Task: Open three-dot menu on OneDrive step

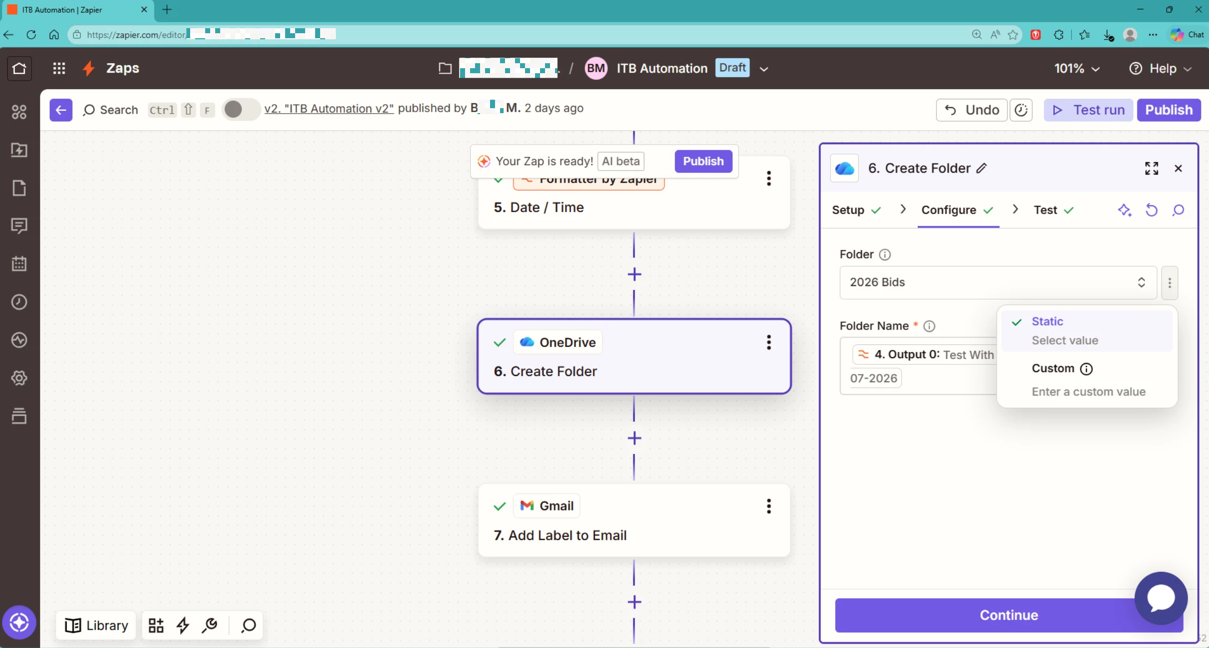Action: 768,343
